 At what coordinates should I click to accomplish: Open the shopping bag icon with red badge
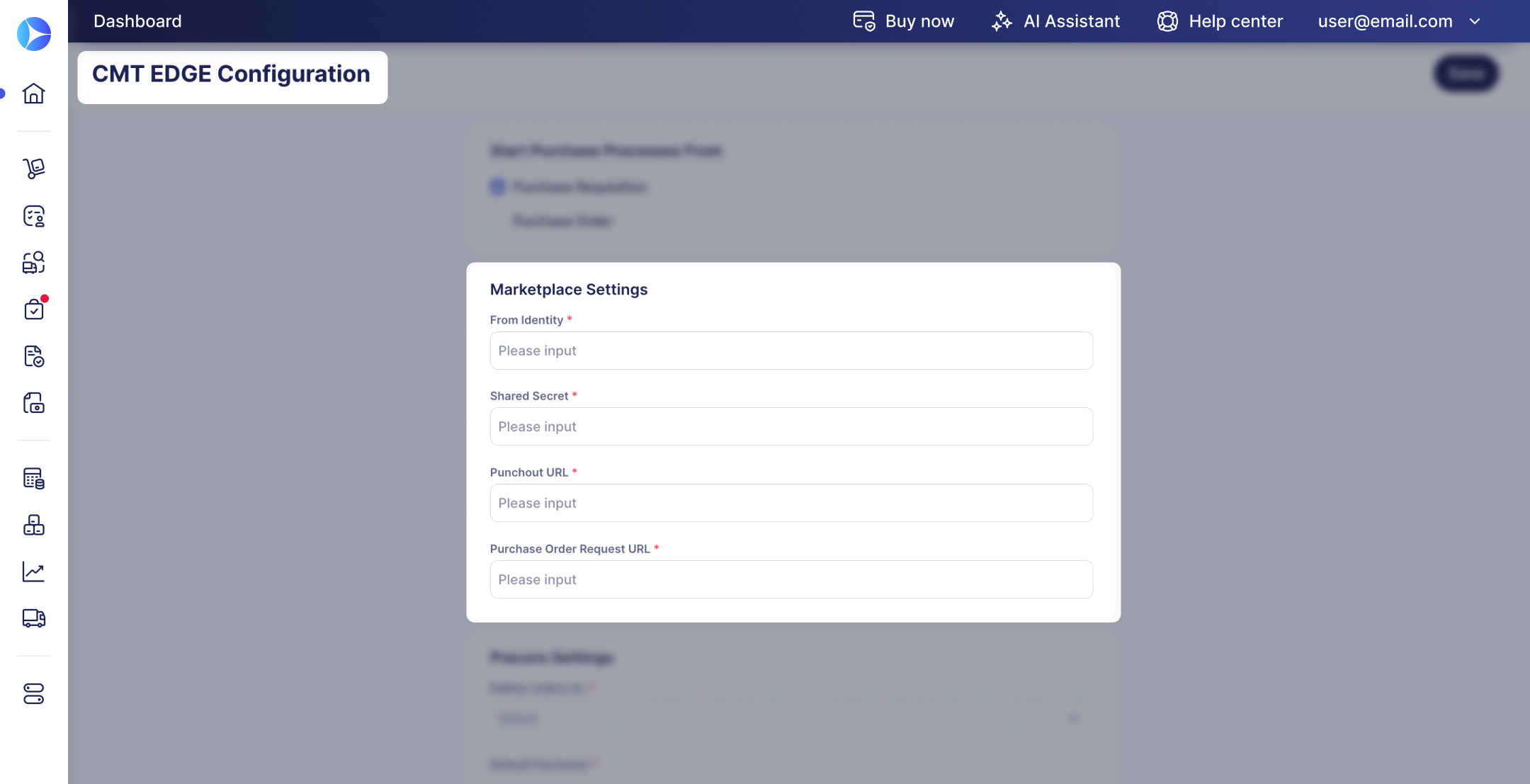coord(33,309)
